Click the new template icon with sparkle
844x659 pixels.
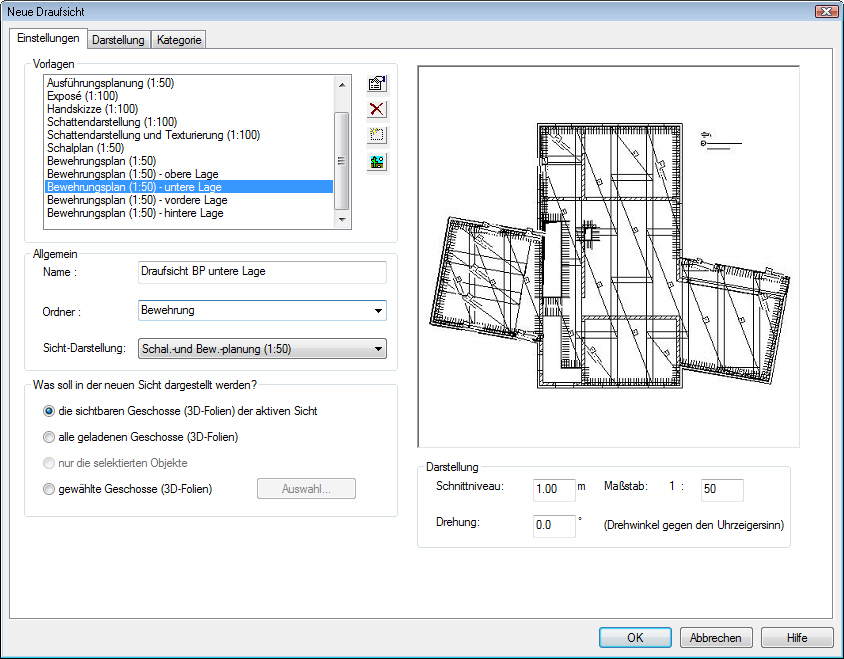pos(377,135)
